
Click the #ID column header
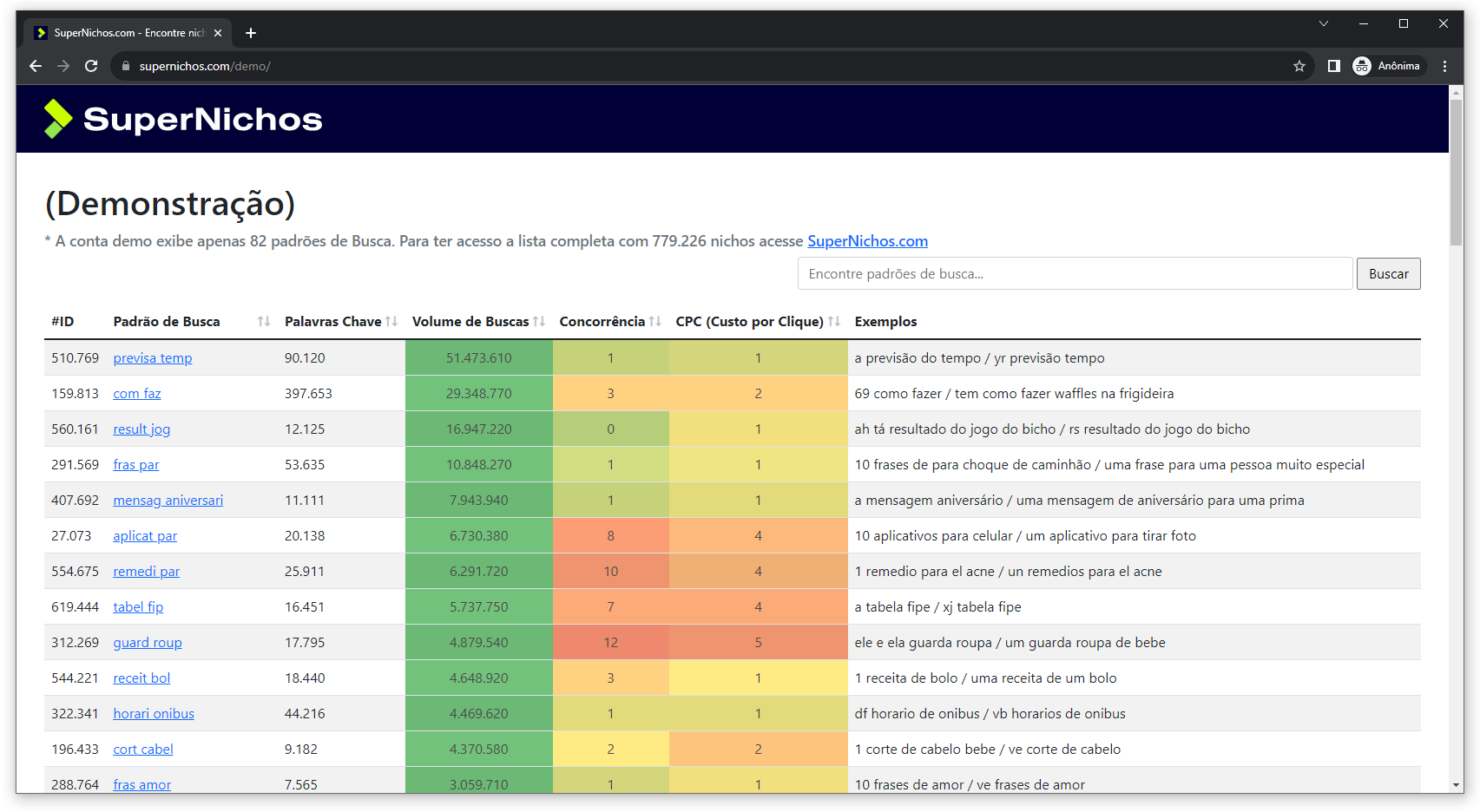point(62,322)
